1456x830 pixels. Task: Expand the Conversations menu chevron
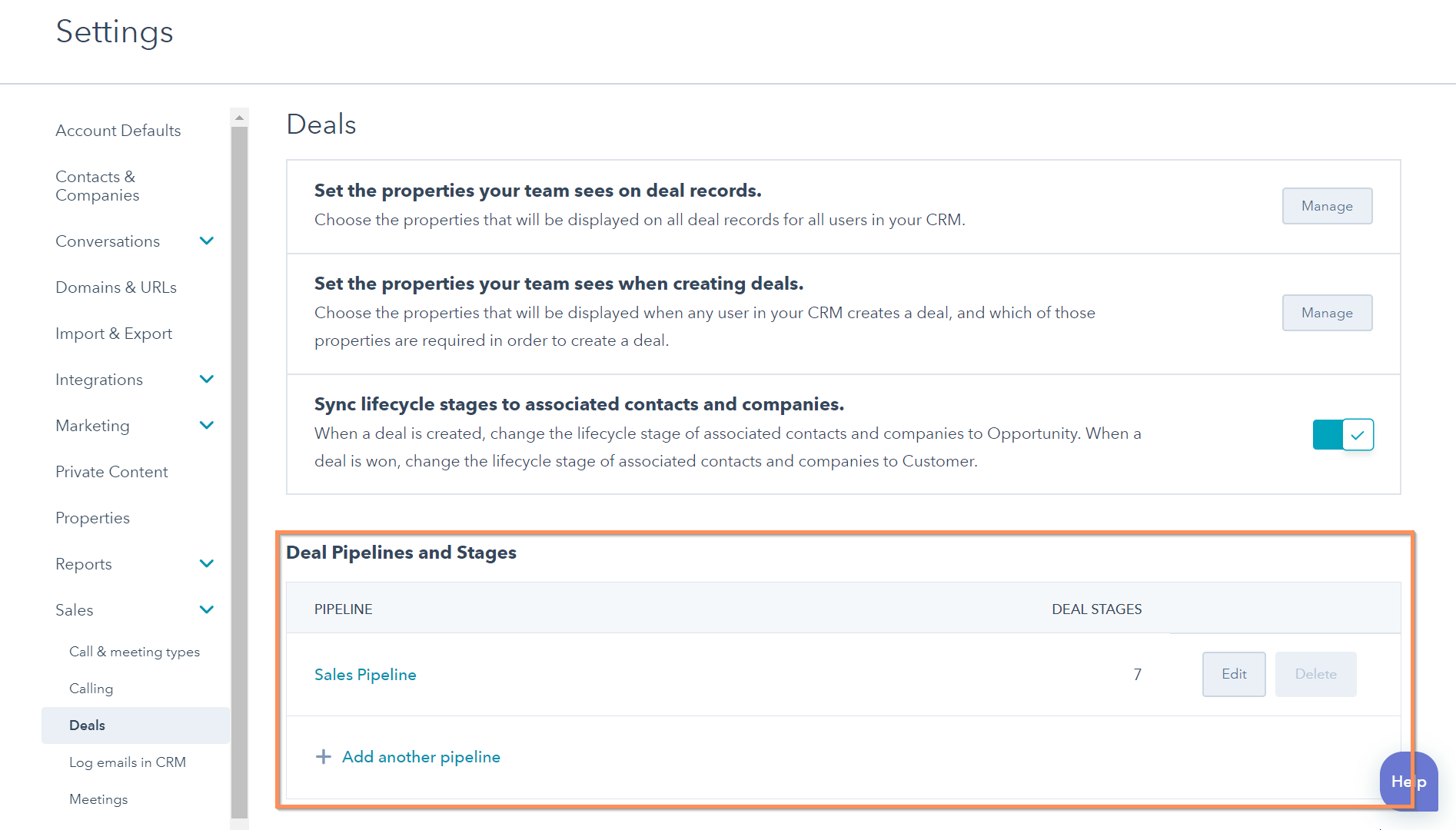(x=206, y=241)
